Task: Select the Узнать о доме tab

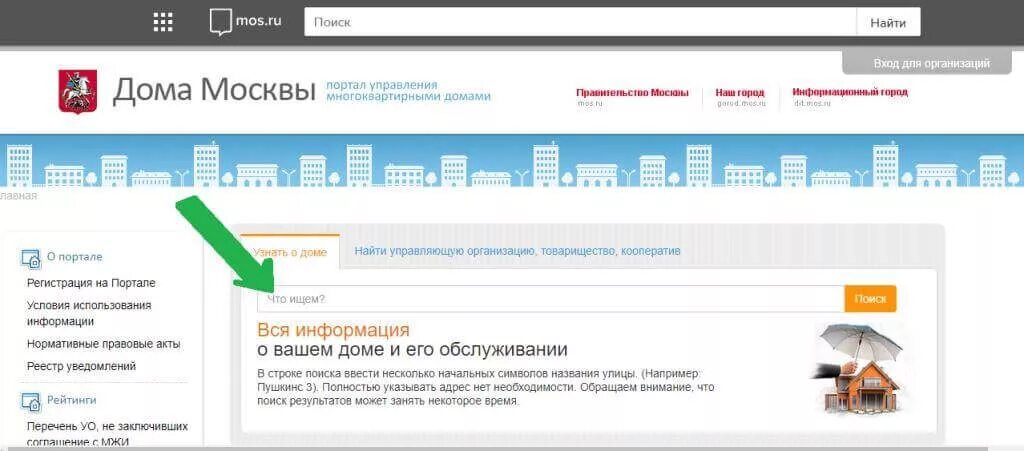Action: click(x=290, y=252)
